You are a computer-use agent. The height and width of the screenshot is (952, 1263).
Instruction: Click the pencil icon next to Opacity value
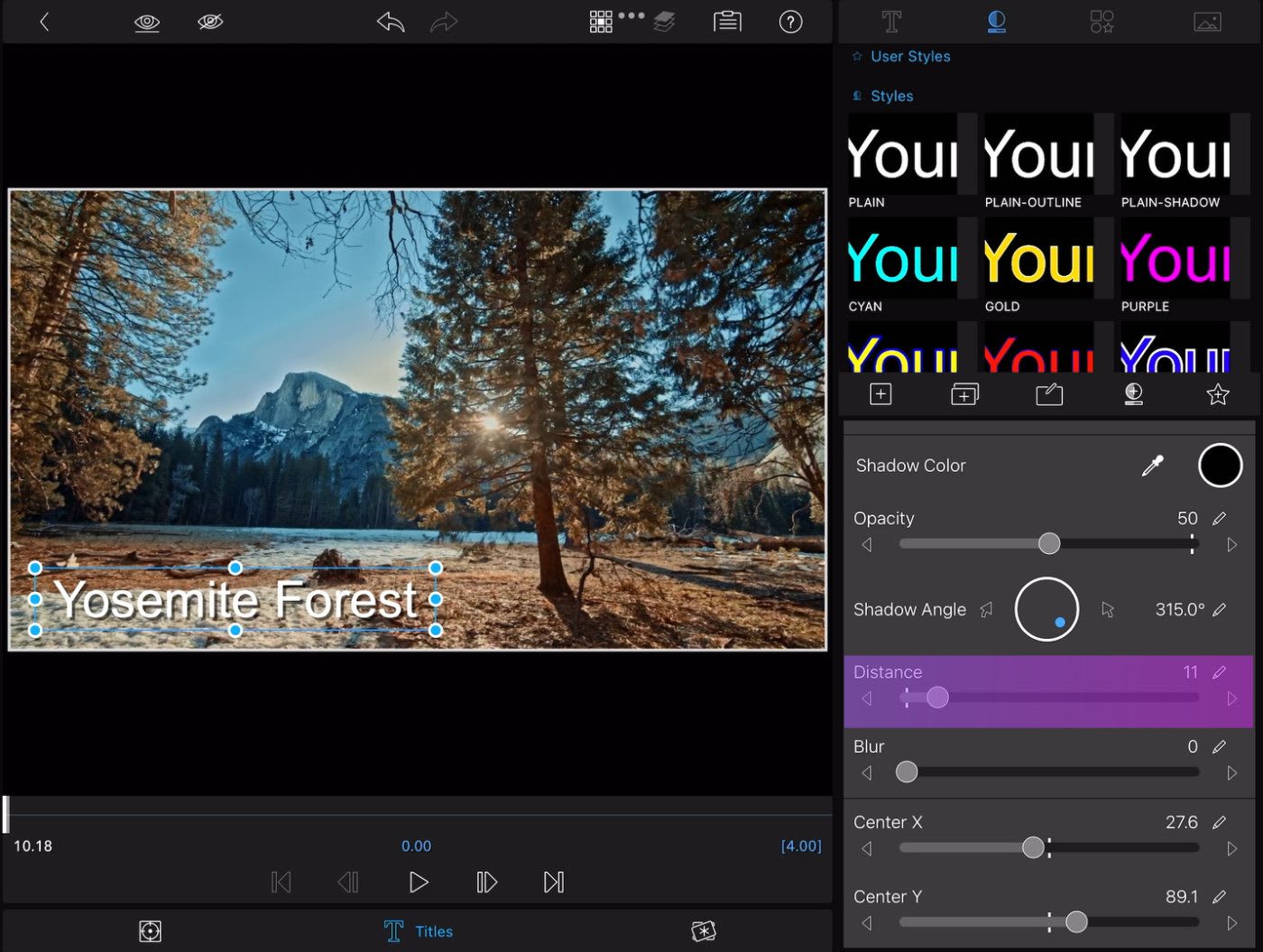coord(1219,519)
